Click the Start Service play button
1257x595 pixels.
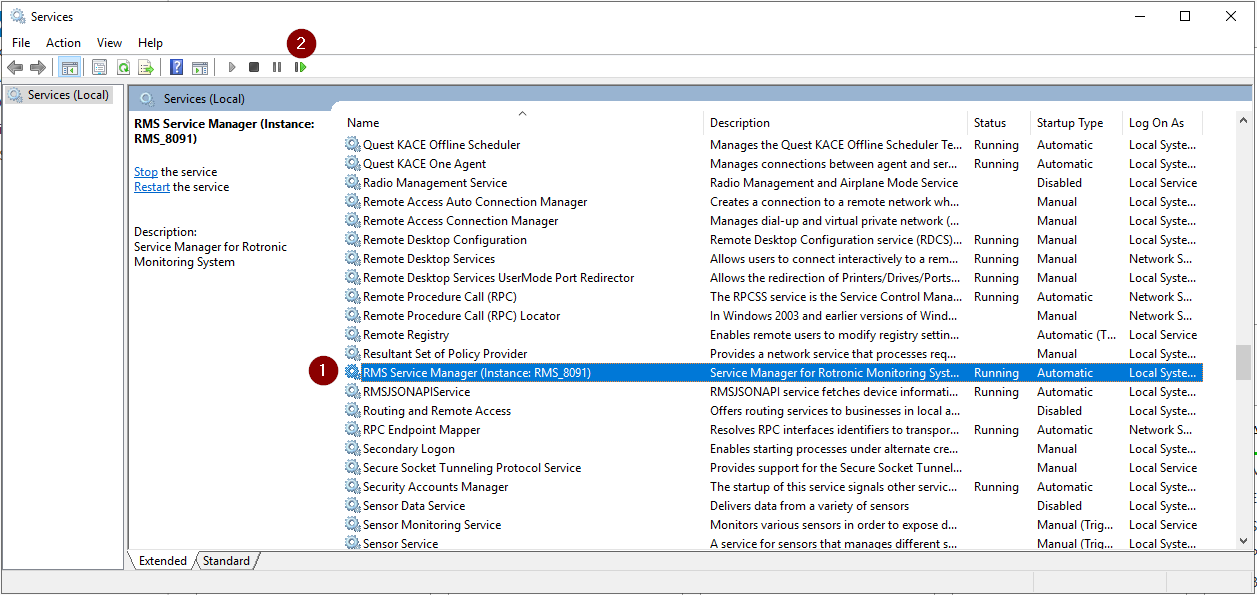click(231, 67)
